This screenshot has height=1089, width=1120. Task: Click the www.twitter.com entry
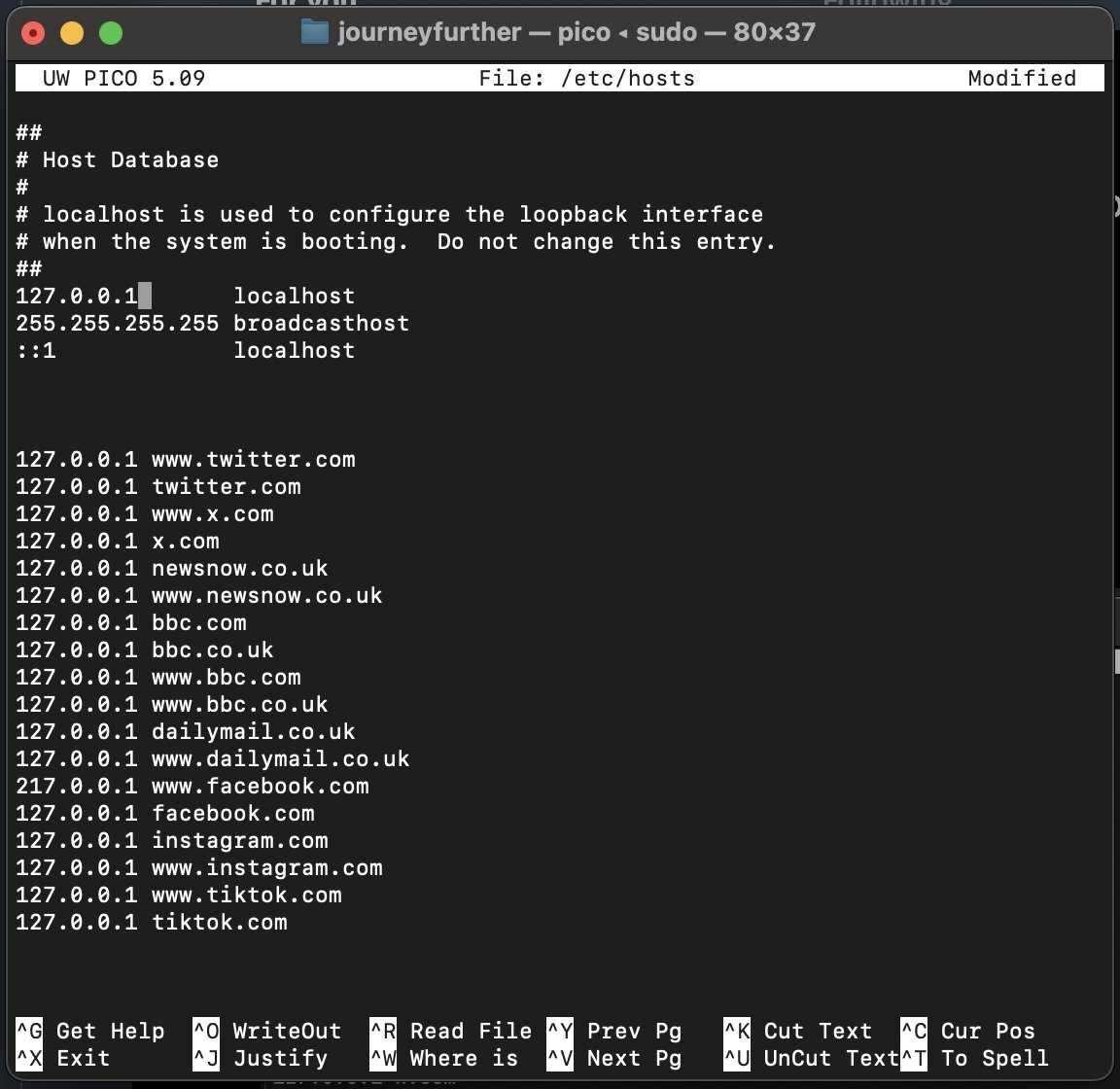point(185,459)
